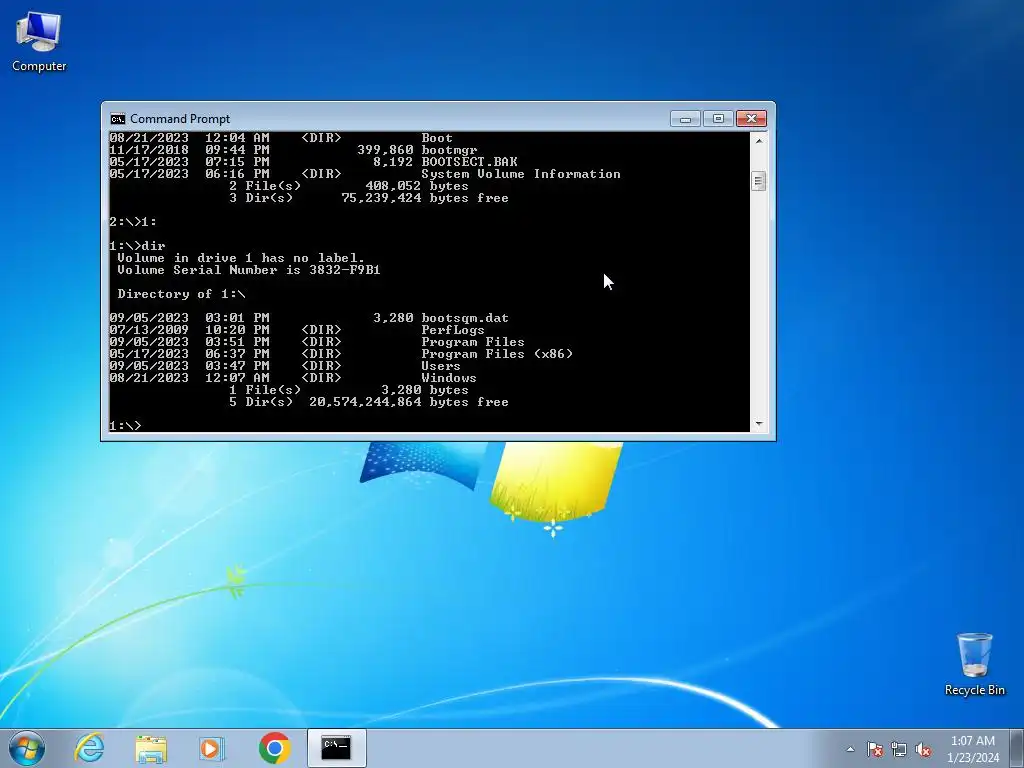Launch Internet Explorer from the taskbar
Viewport: 1024px width, 768px height.
coord(89,748)
